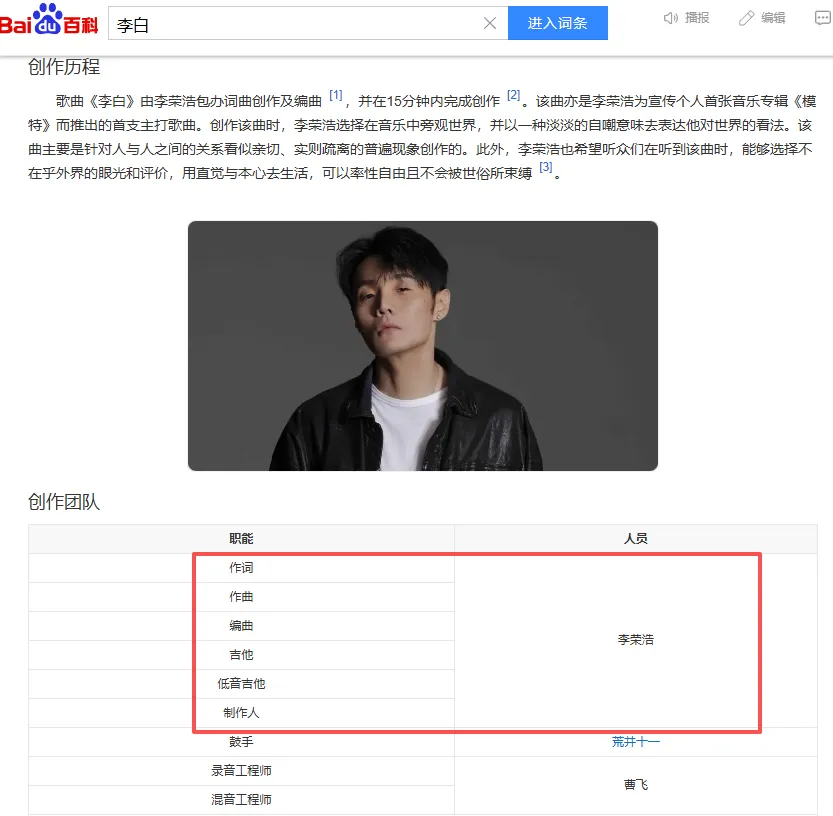
Task: Focus the search field containing 李白
Action: click(295, 23)
